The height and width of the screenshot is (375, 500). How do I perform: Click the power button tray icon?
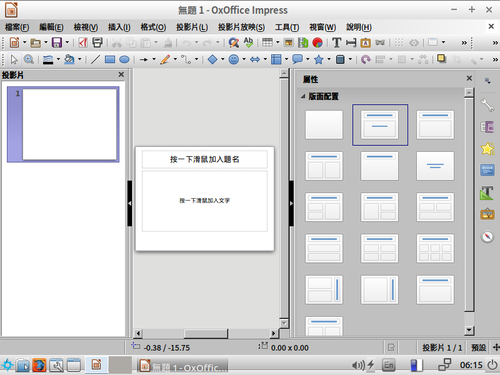coord(492,365)
